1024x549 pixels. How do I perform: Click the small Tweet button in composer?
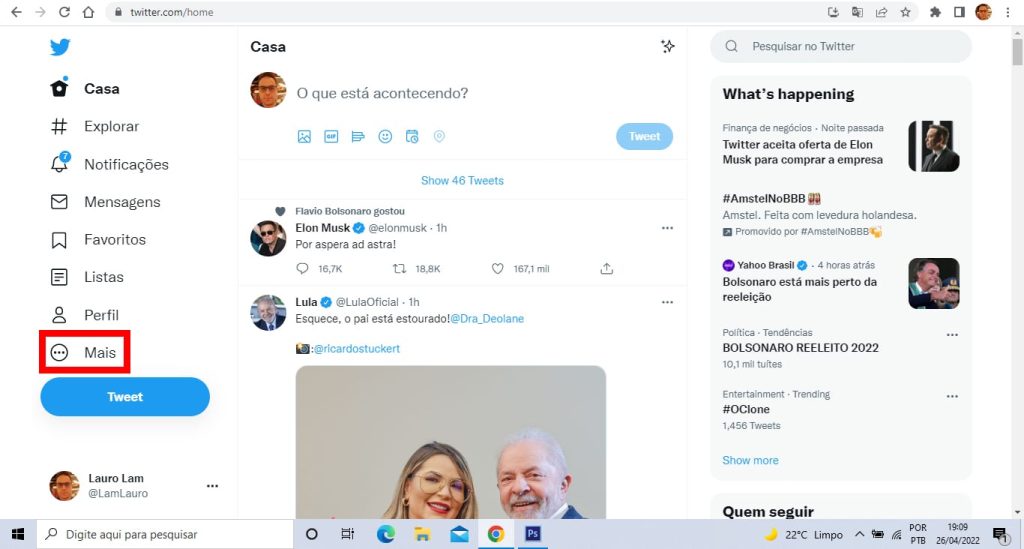[x=644, y=136]
